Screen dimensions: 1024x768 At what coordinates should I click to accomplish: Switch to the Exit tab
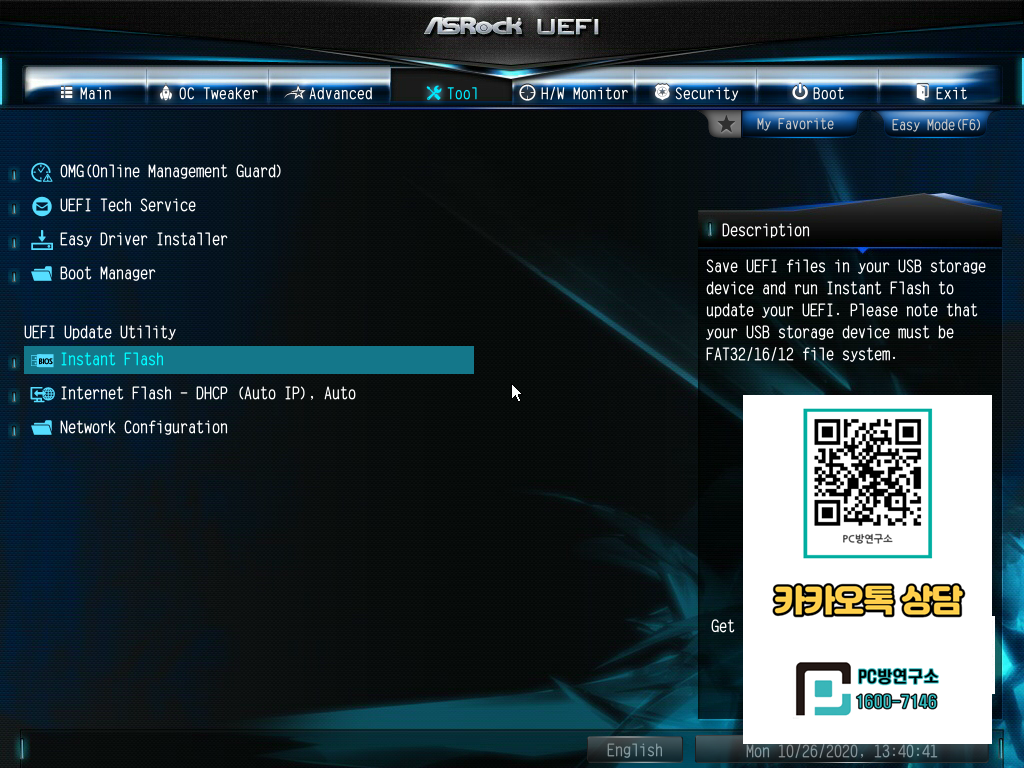pos(940,93)
